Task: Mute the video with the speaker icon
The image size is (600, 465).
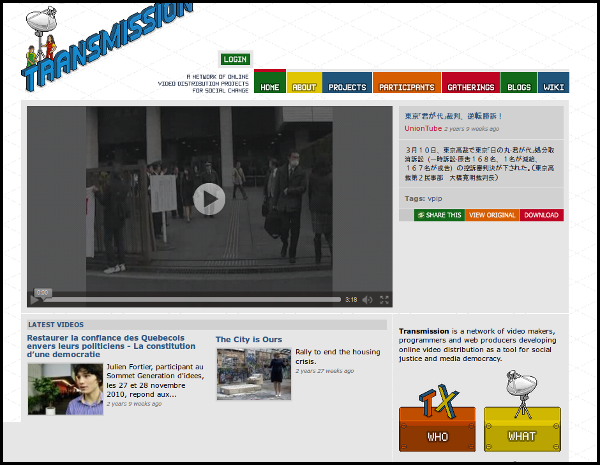Action: click(367, 299)
